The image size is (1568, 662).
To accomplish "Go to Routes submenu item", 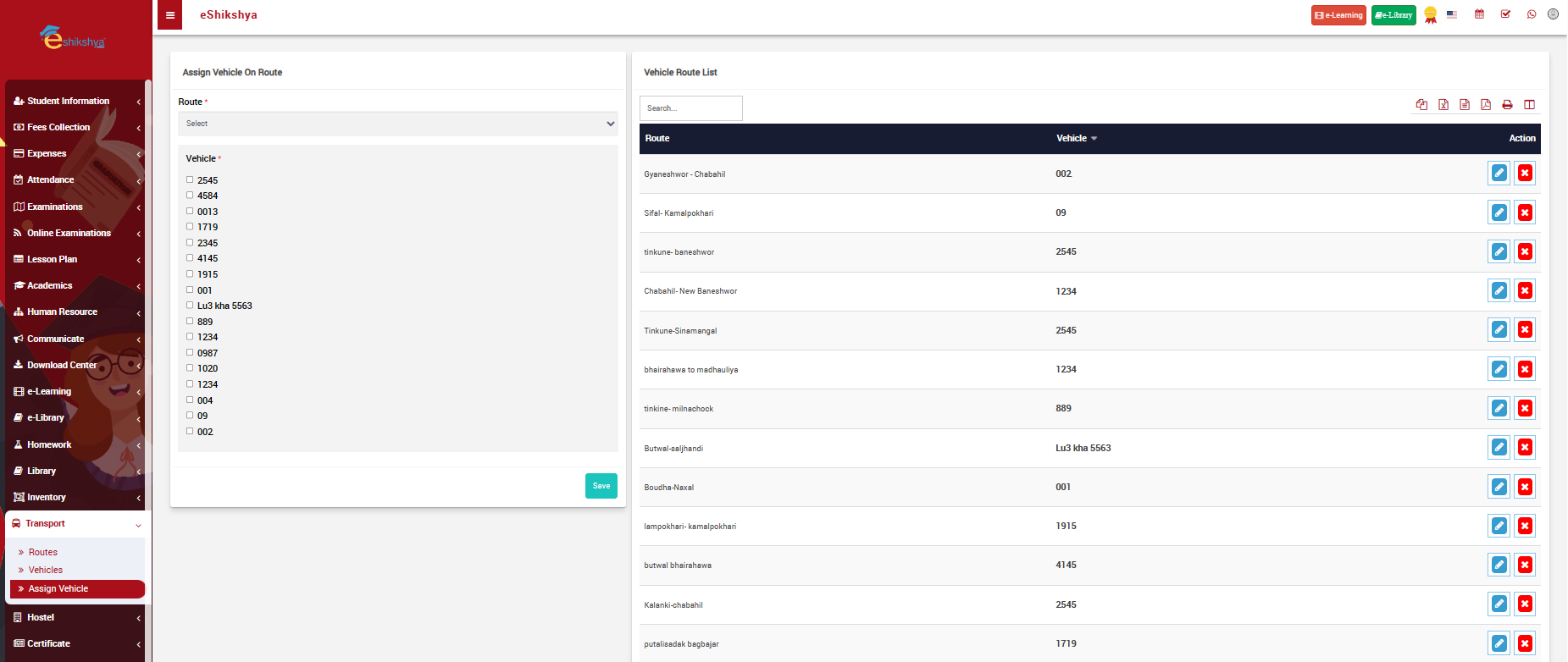I will (43, 552).
